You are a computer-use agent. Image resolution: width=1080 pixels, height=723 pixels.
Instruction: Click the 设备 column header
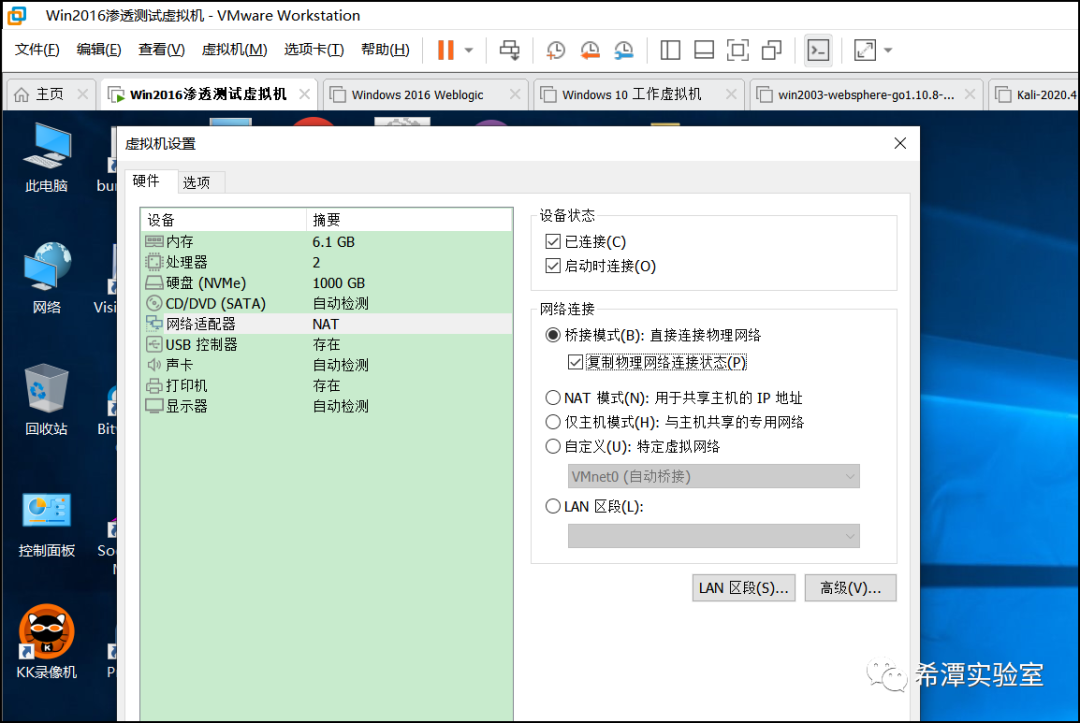pos(223,220)
